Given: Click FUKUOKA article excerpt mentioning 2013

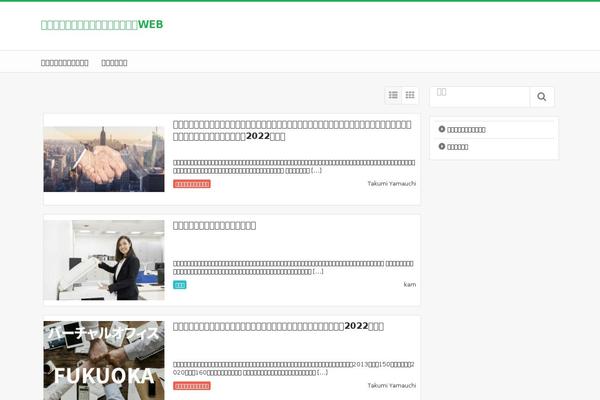Looking at the screenshot, I should (x=293, y=368).
